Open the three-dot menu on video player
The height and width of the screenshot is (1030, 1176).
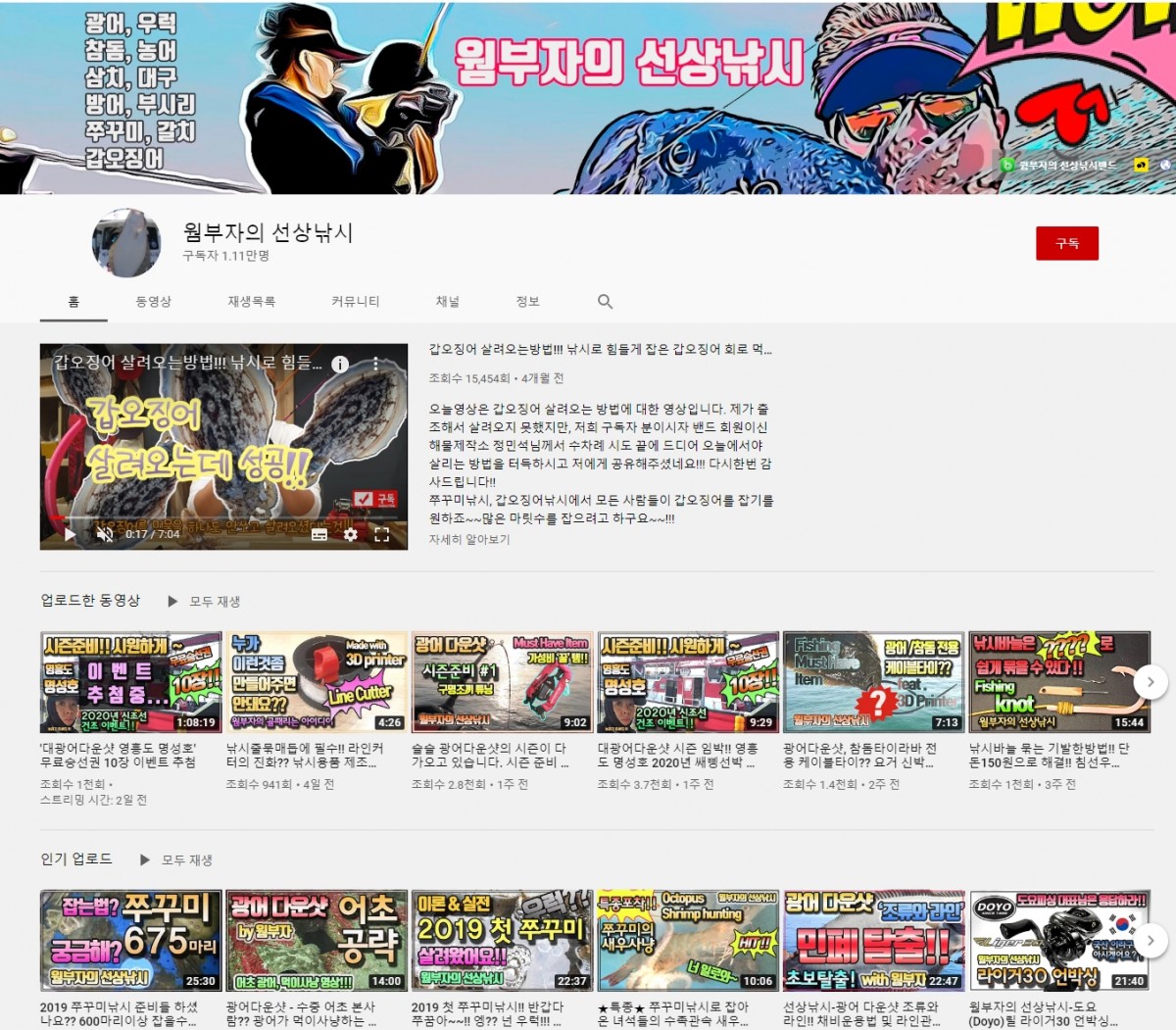coord(375,365)
